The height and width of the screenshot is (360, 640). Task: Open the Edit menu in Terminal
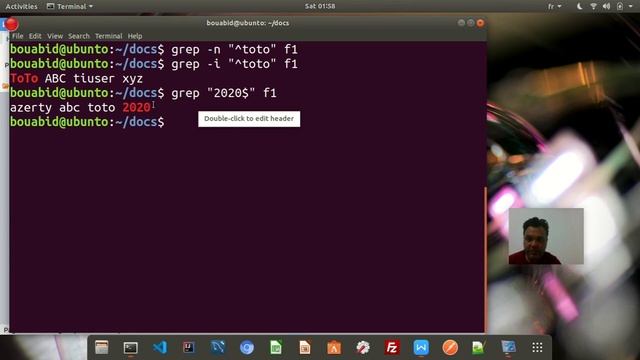tap(35, 36)
